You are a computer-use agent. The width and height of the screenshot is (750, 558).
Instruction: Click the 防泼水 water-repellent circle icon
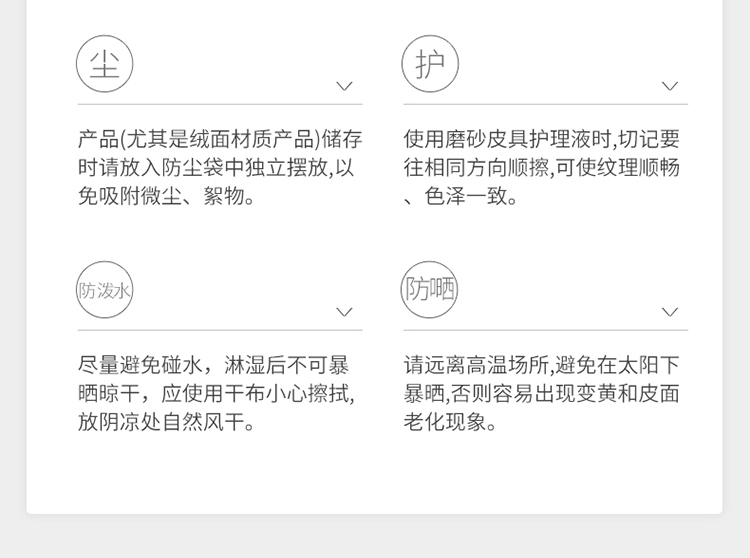[x=104, y=290]
